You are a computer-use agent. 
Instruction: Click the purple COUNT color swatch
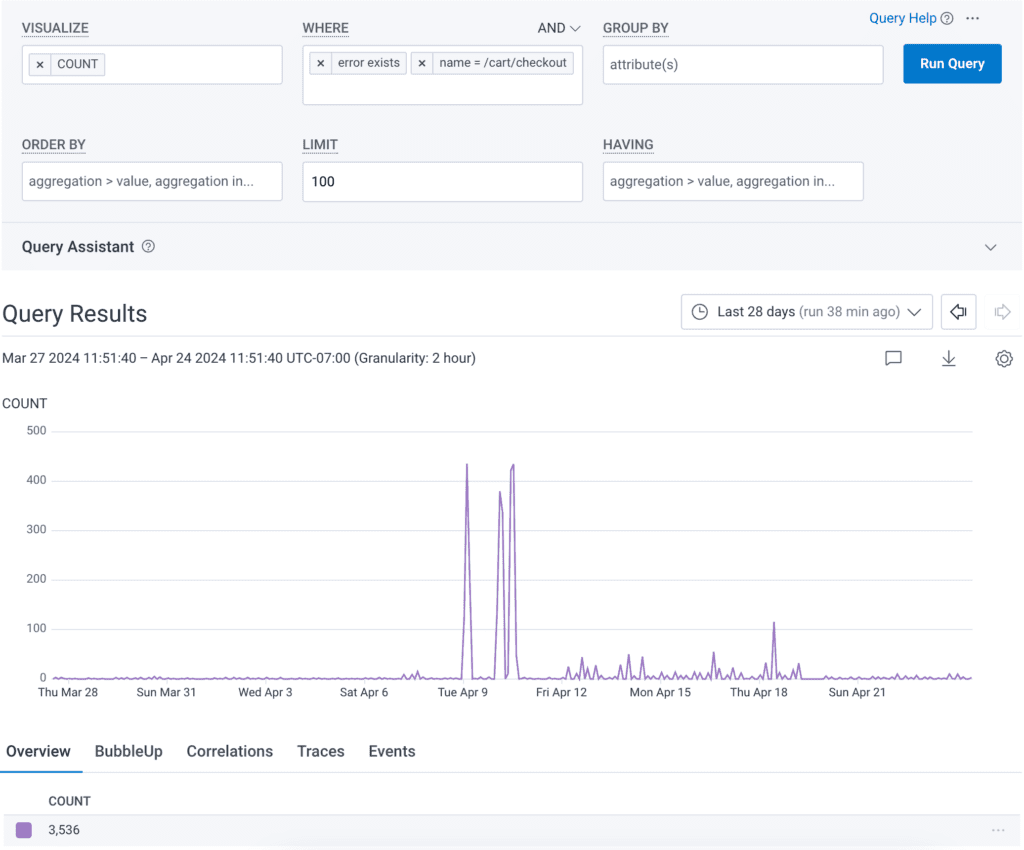pyautogui.click(x=24, y=830)
